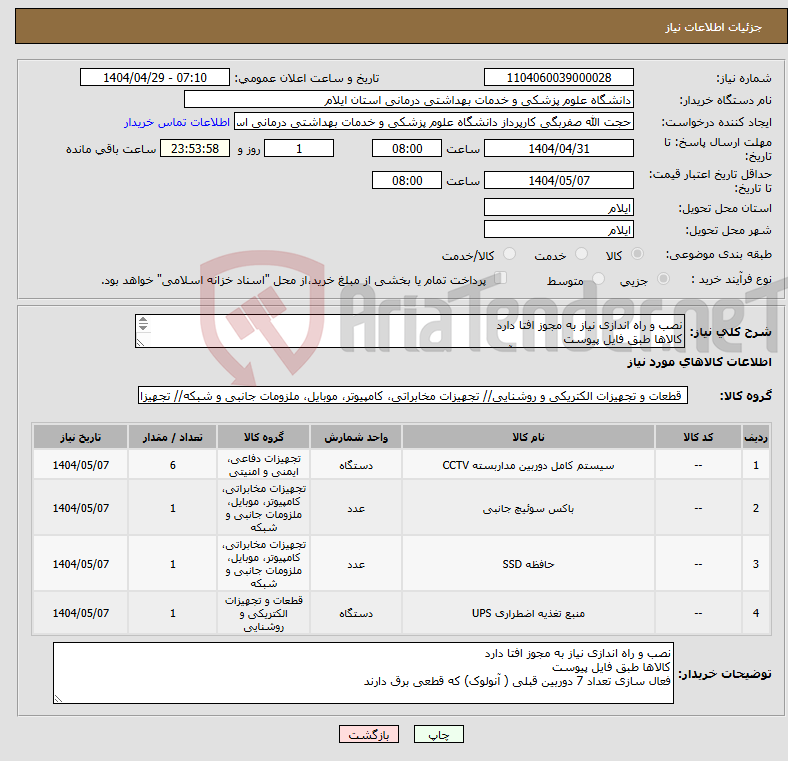The image size is (788, 761).
Task: Click the price validity time 08:00 field
Action: click(x=407, y=180)
